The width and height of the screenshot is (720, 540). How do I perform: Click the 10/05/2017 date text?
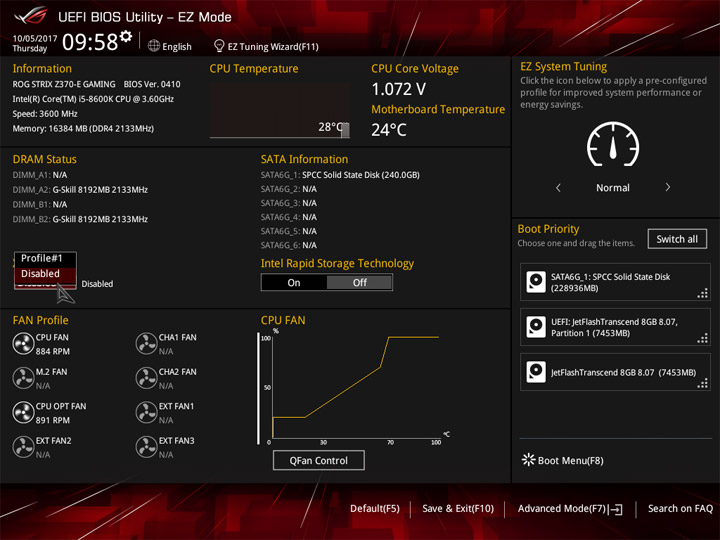35,39
